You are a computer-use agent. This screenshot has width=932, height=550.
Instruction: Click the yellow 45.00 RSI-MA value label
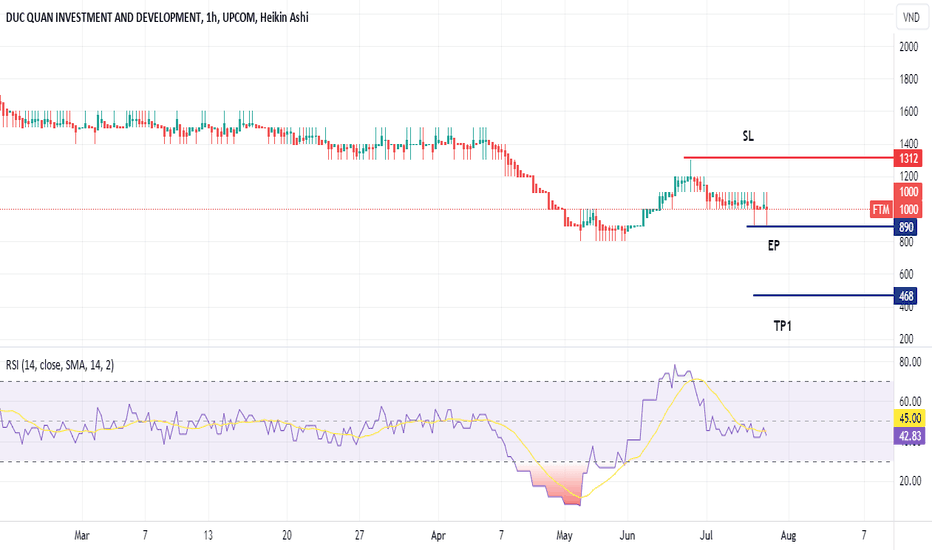(x=910, y=418)
